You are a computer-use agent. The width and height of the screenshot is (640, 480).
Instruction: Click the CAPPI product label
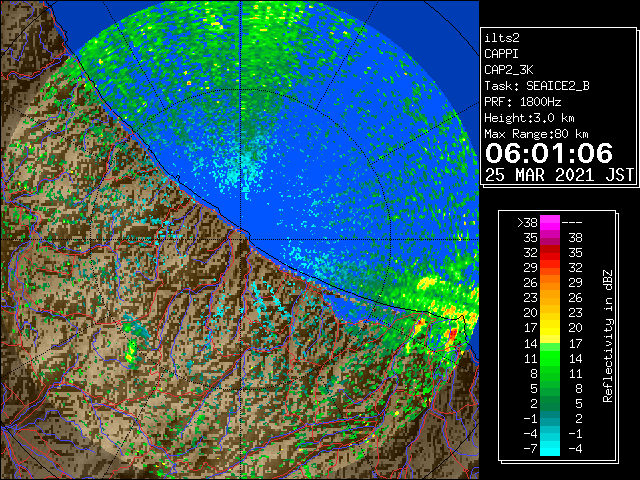(x=501, y=54)
